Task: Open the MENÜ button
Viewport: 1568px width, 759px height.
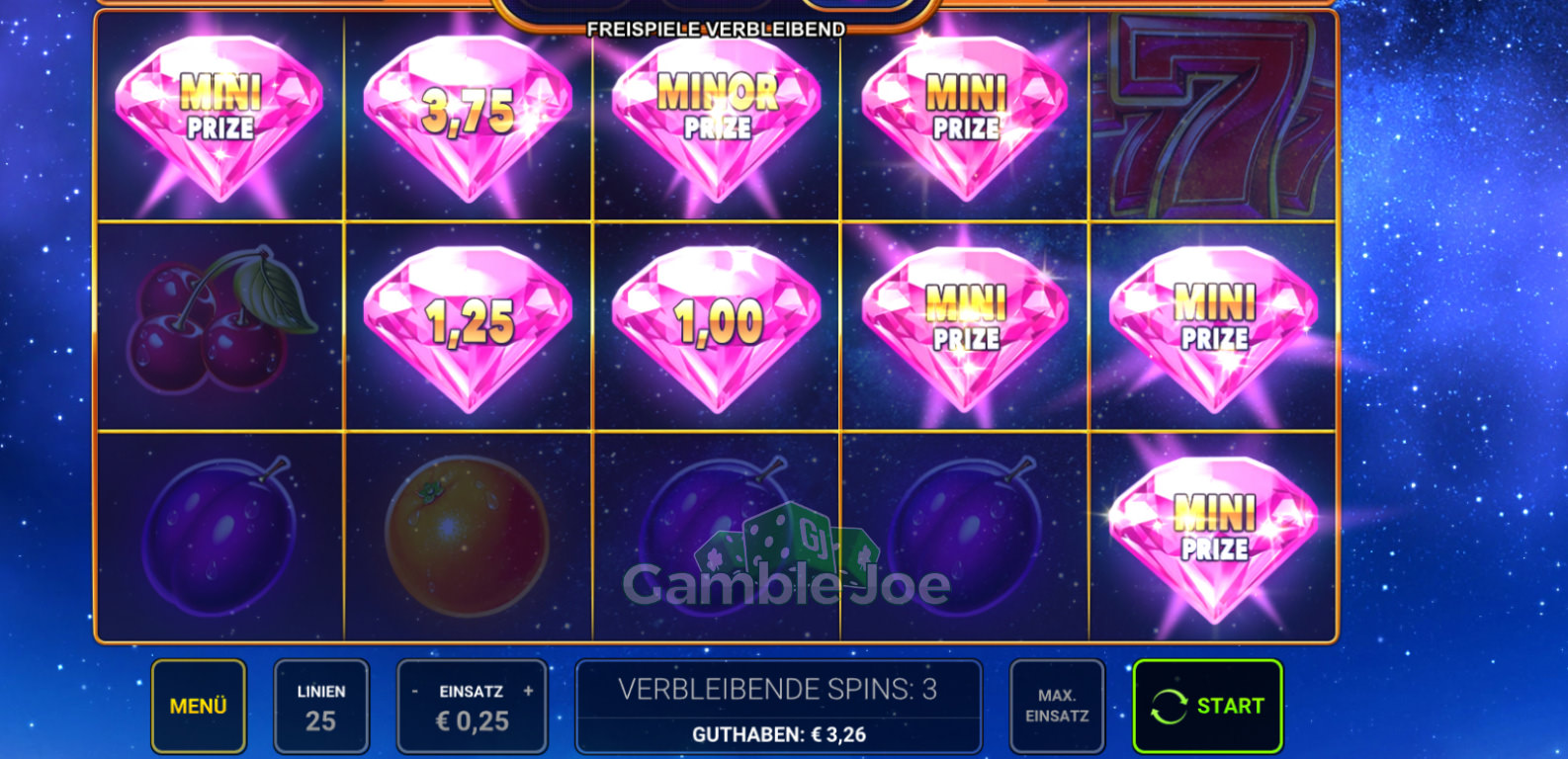Action: pyautogui.click(x=199, y=706)
